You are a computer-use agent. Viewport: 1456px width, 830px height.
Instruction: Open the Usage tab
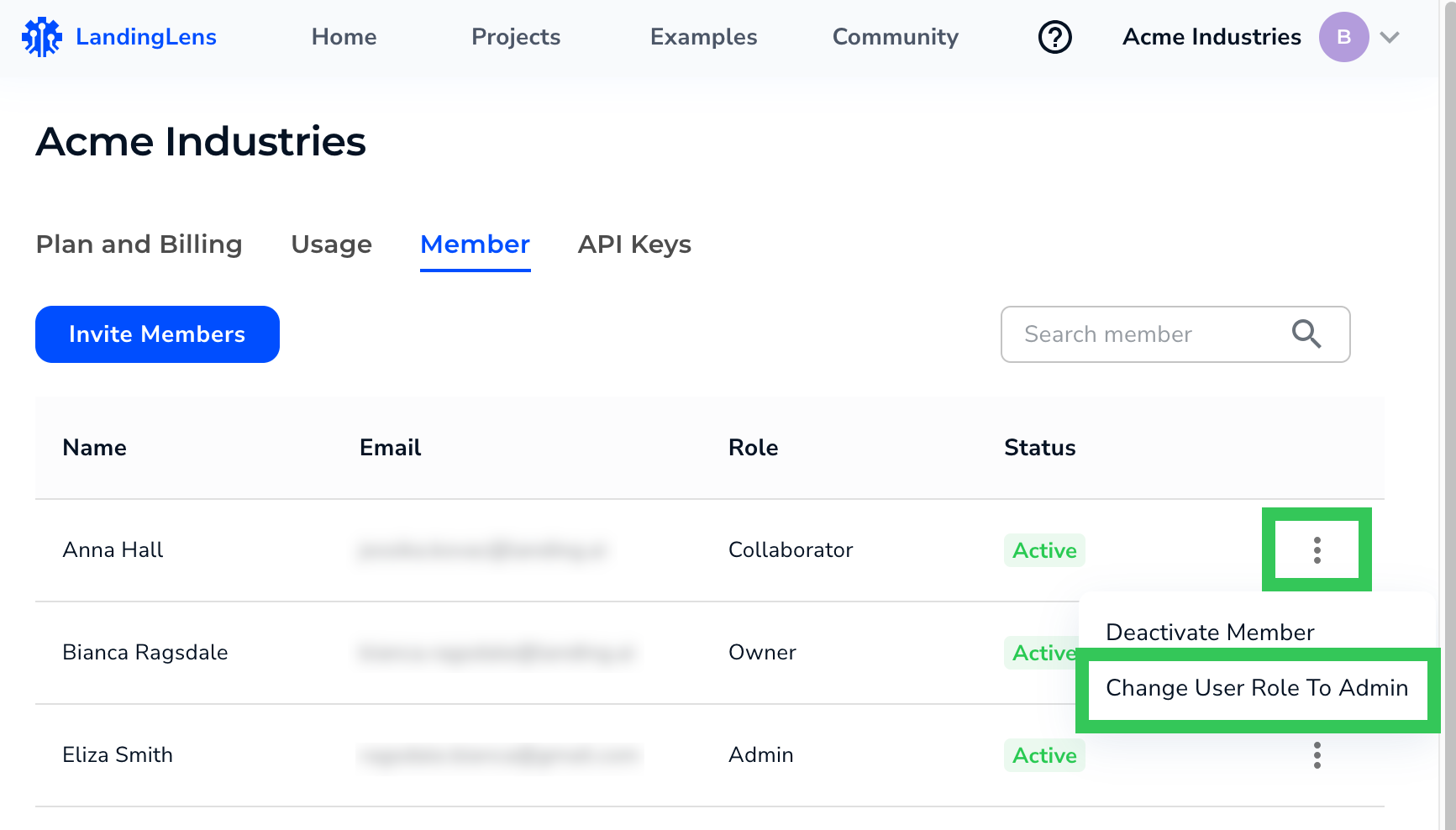tap(331, 244)
